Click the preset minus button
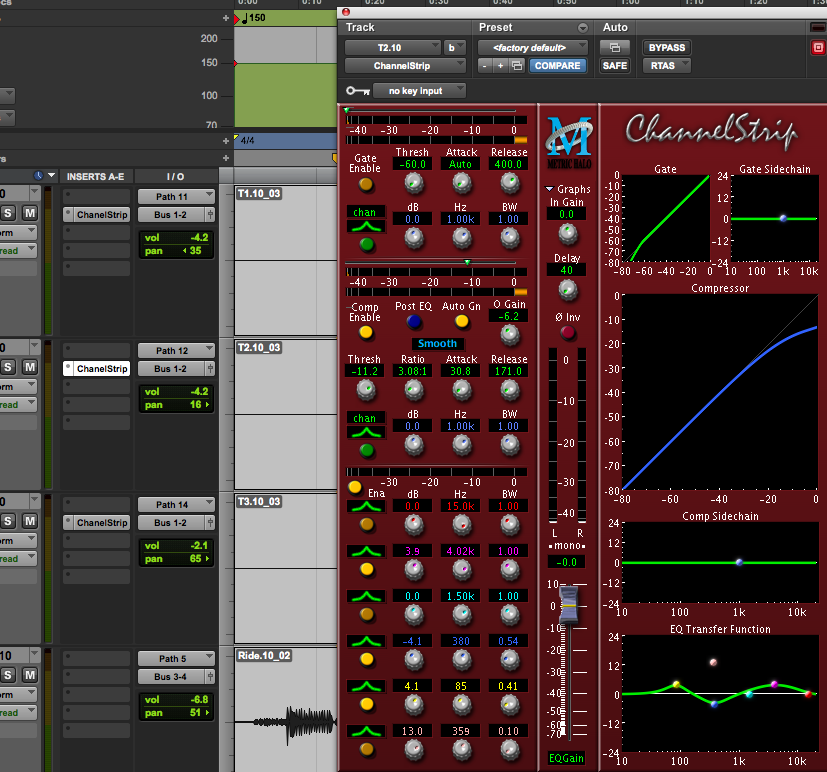827x772 pixels. point(485,65)
